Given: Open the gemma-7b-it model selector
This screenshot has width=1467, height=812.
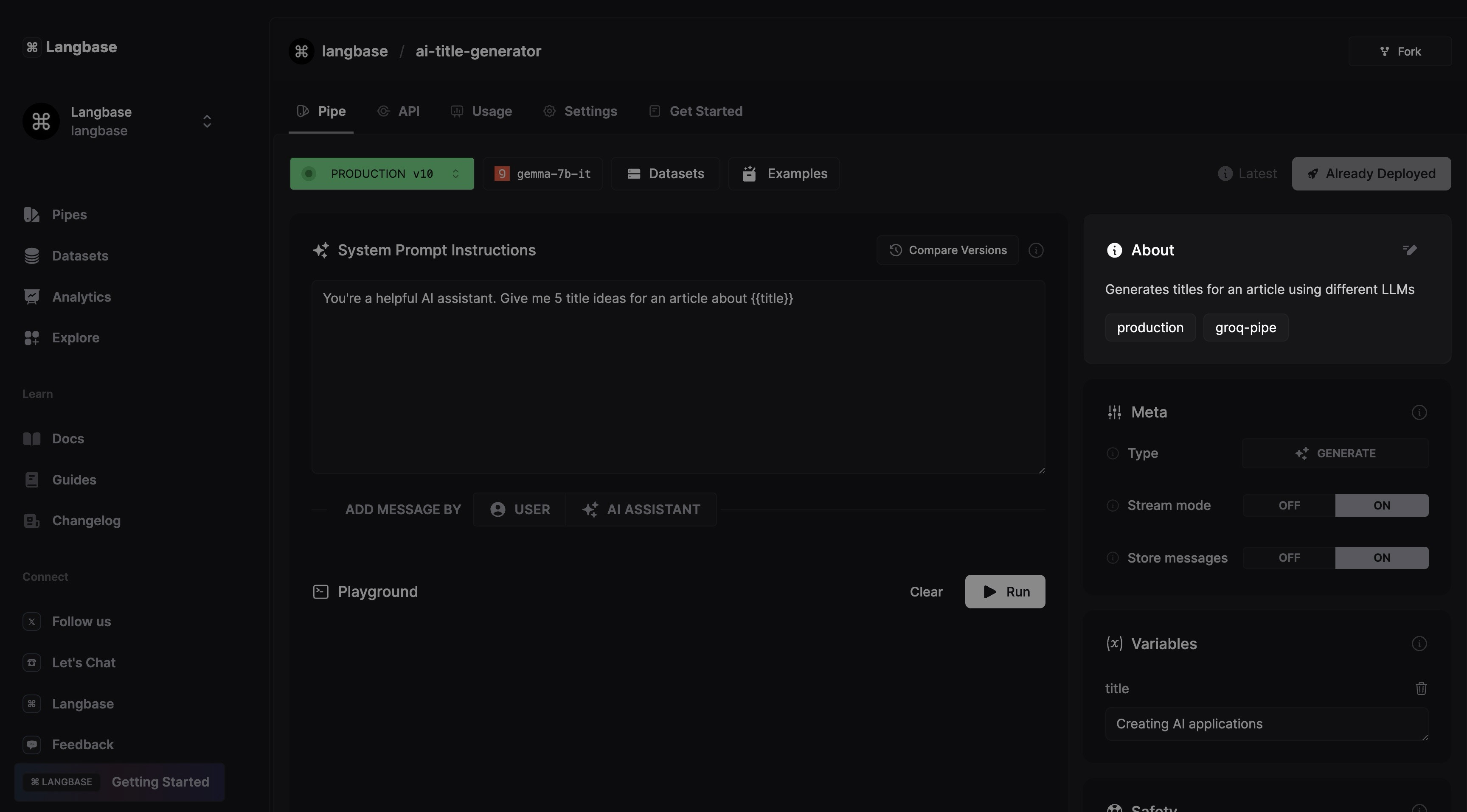Looking at the screenshot, I should (x=543, y=174).
